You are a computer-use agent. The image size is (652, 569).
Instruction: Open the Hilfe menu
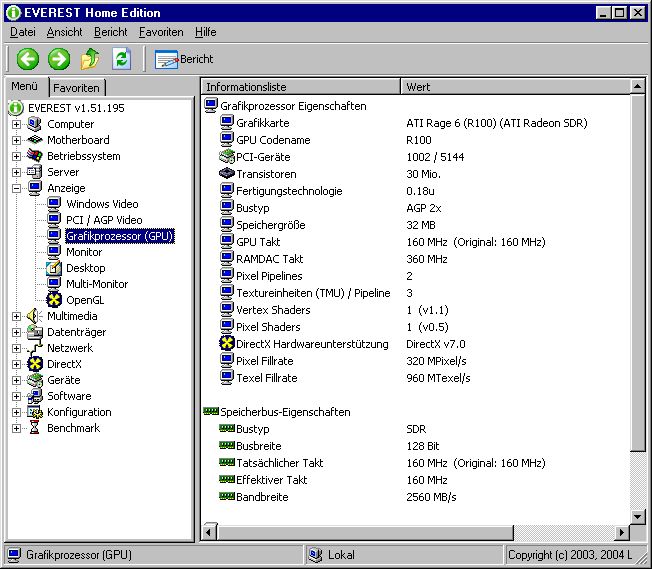205,32
